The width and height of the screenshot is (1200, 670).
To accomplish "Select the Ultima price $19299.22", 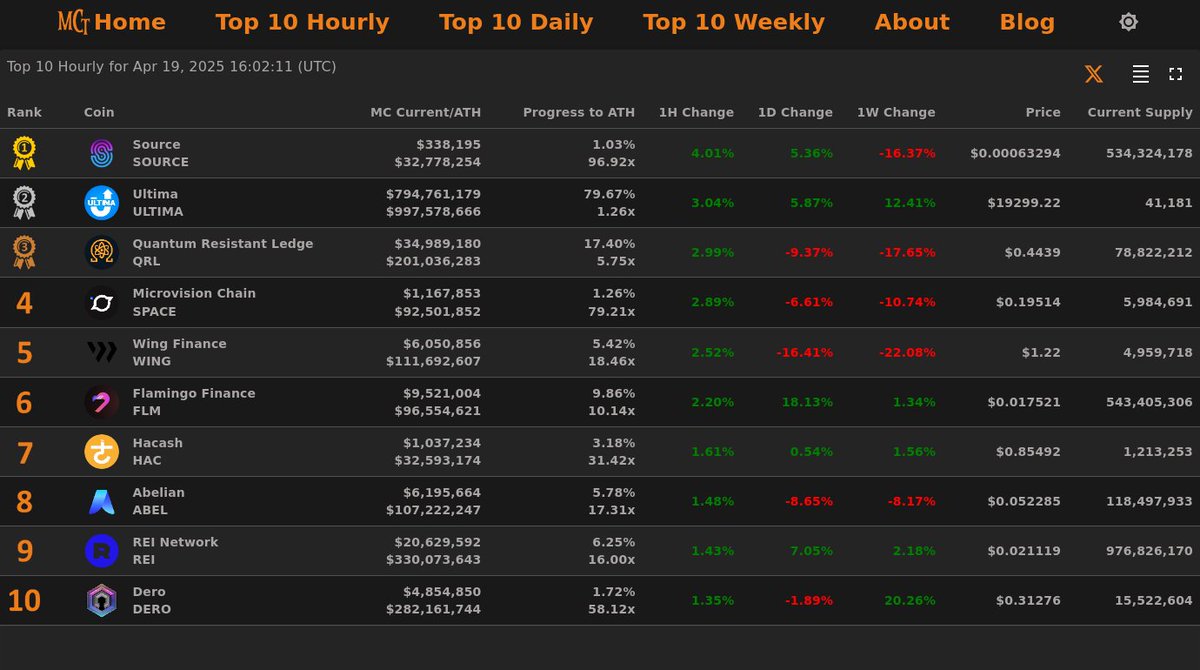I will coord(1024,203).
